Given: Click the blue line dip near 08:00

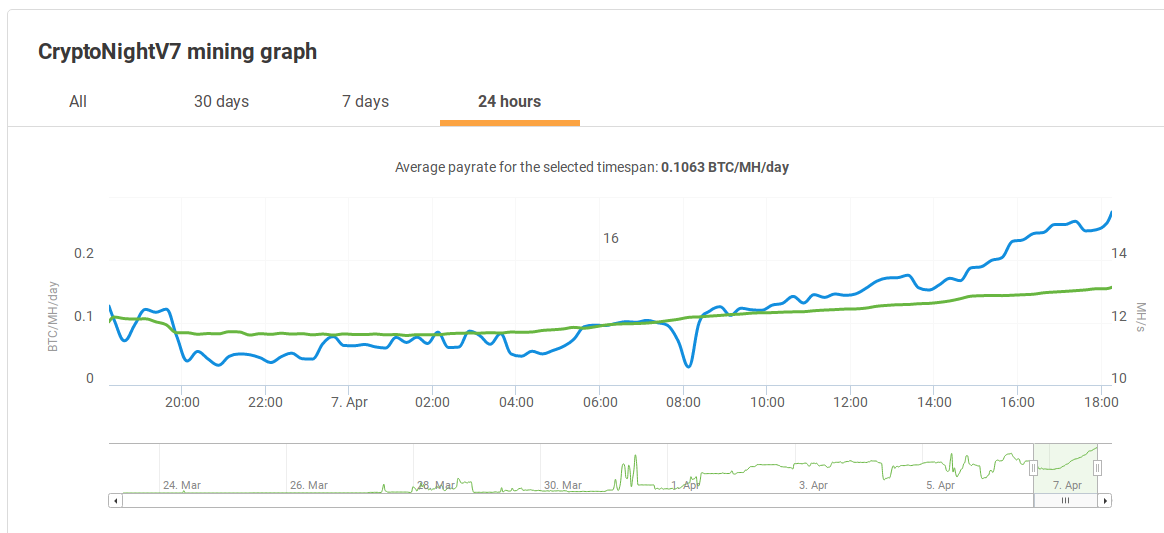Looking at the screenshot, I should tap(689, 364).
